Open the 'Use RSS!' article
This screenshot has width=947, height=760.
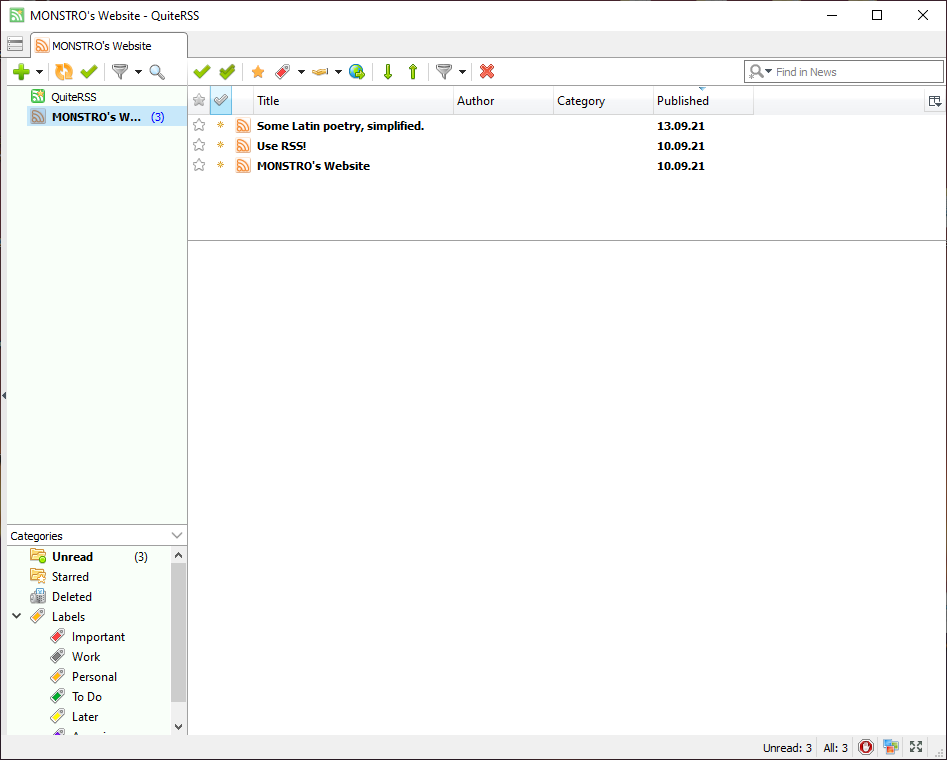tap(281, 146)
